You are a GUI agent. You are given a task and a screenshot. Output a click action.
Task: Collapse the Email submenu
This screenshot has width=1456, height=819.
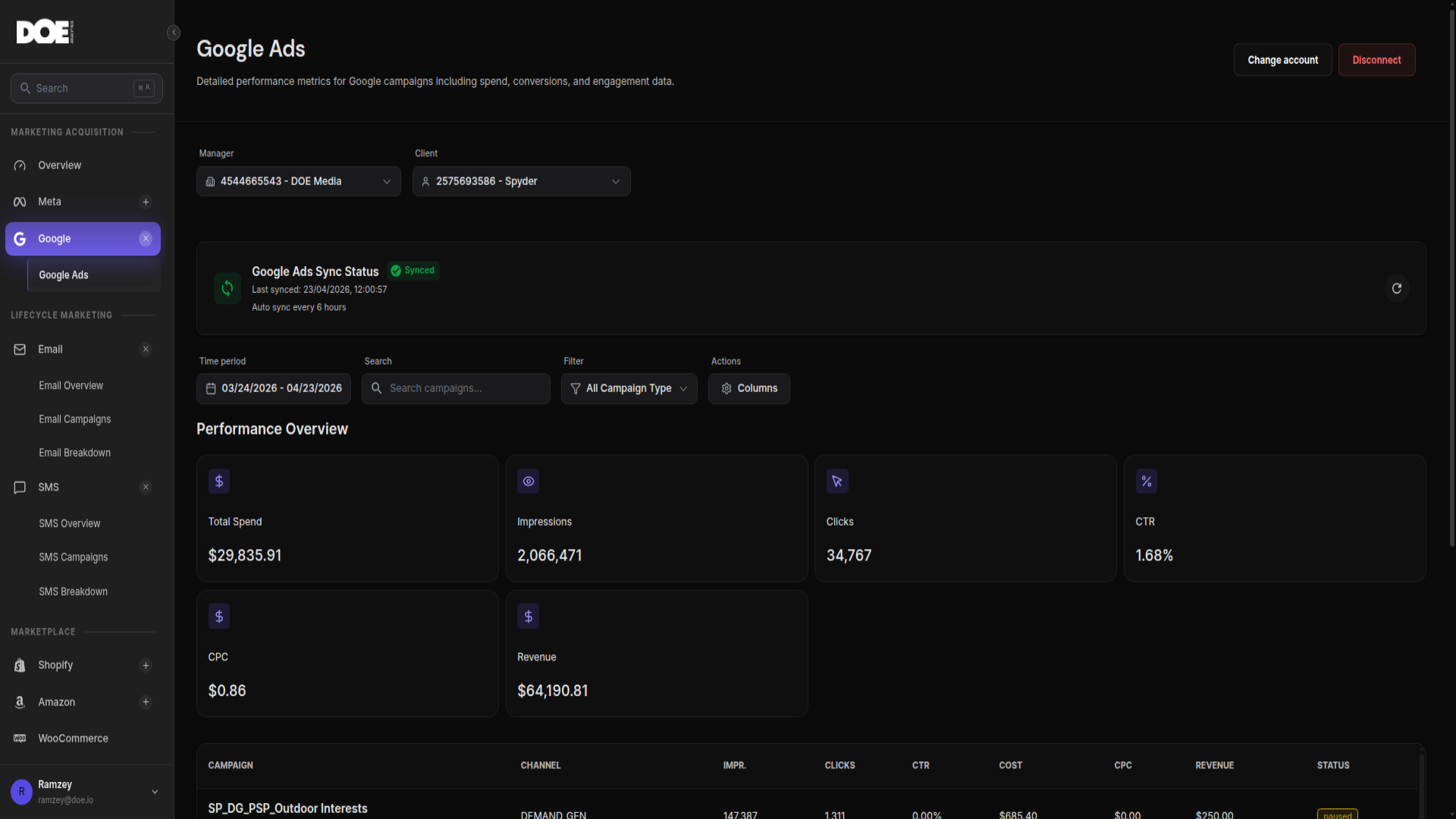click(x=146, y=350)
